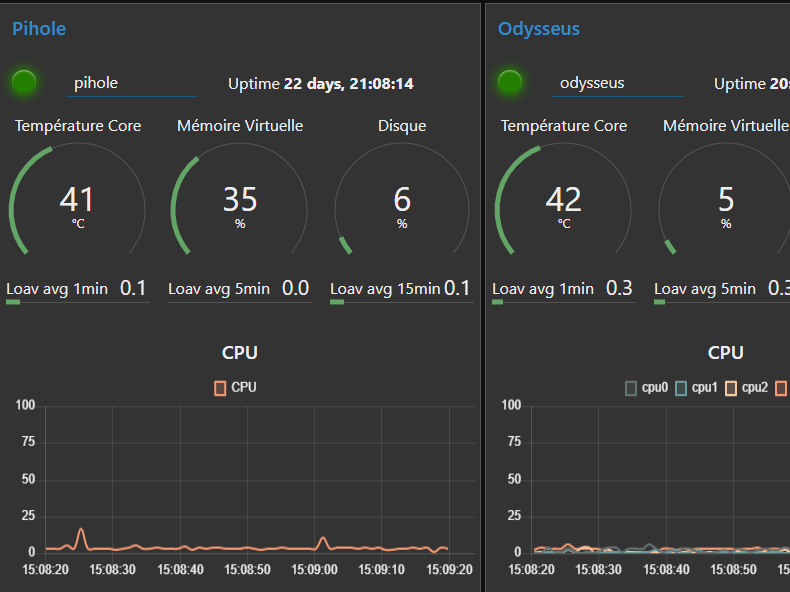Click the Odysseus Température Core gauge showing 42

tap(563, 199)
